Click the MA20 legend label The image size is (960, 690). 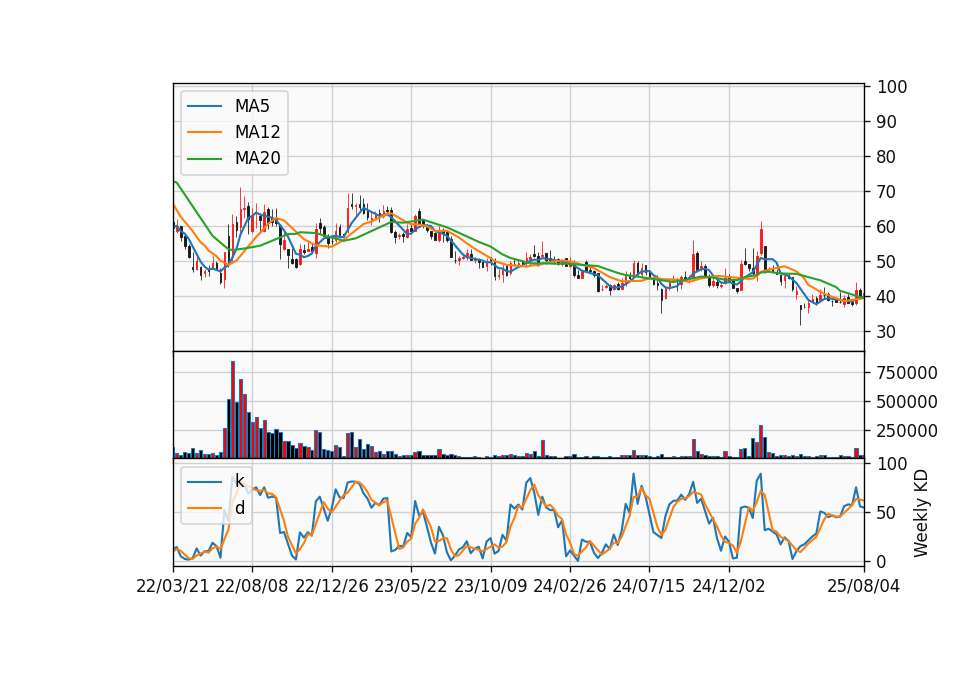[x=257, y=158]
